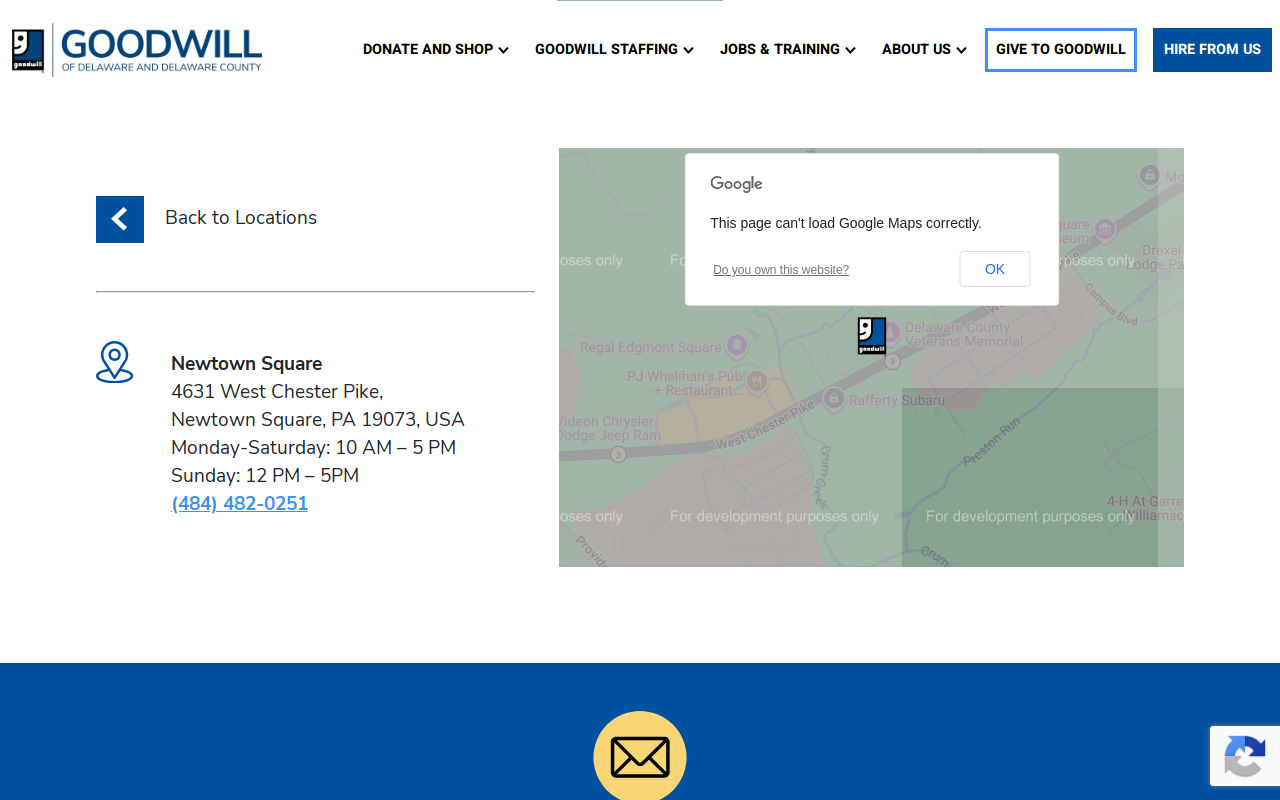The height and width of the screenshot is (800, 1280).
Task: Click 'Newtown Square, PA 19073, USA' text
Action: click(x=318, y=419)
